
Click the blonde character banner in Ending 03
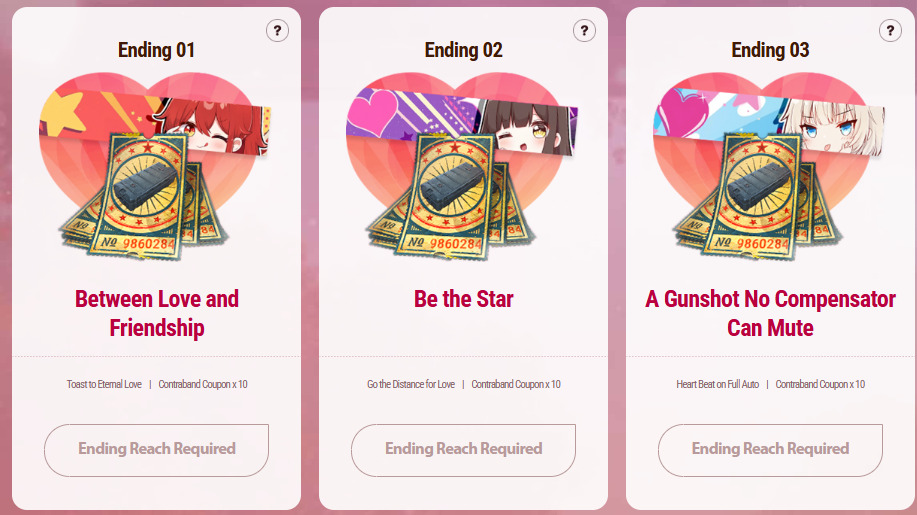tap(768, 123)
